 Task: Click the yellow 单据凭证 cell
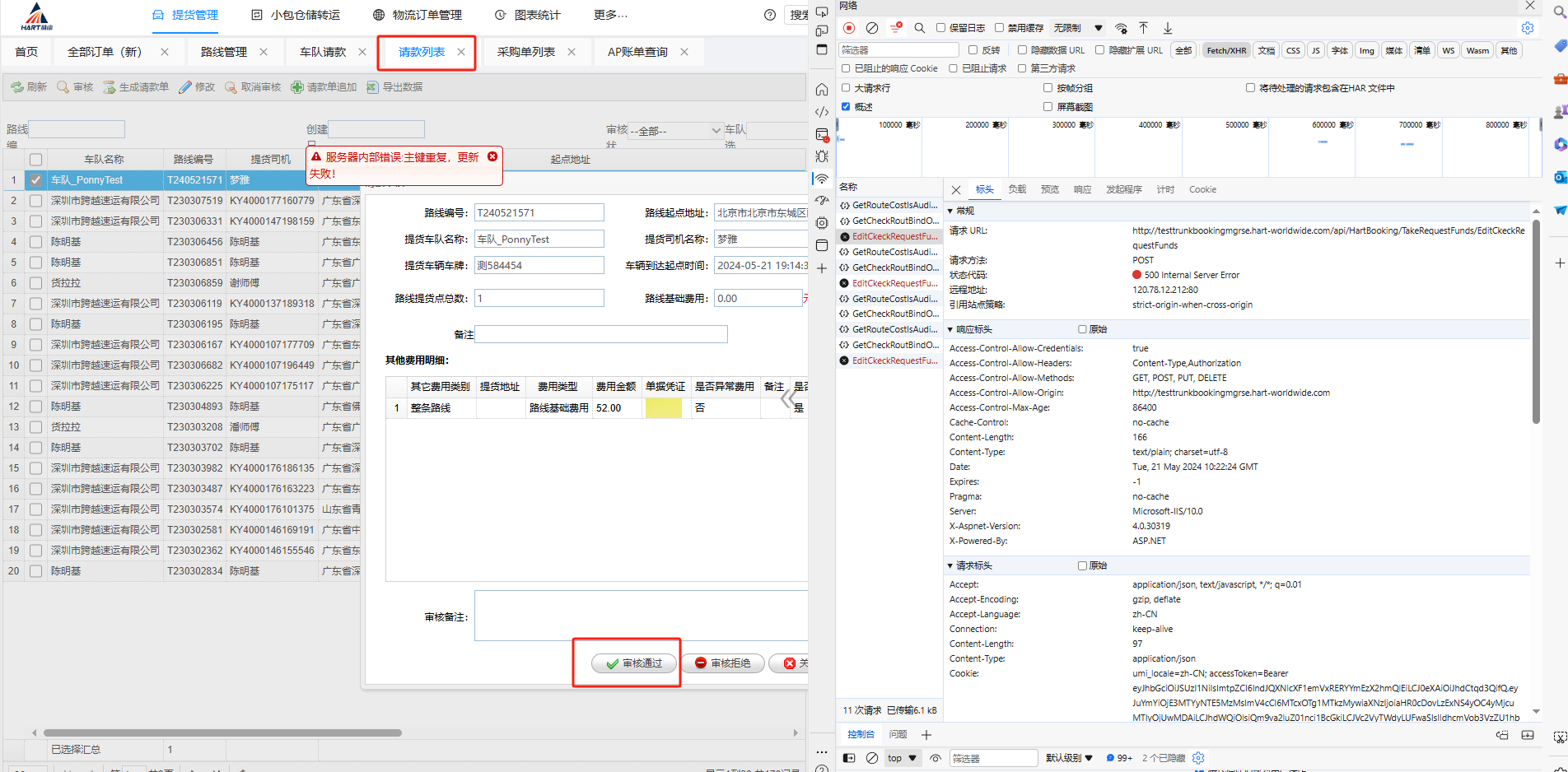coord(663,408)
